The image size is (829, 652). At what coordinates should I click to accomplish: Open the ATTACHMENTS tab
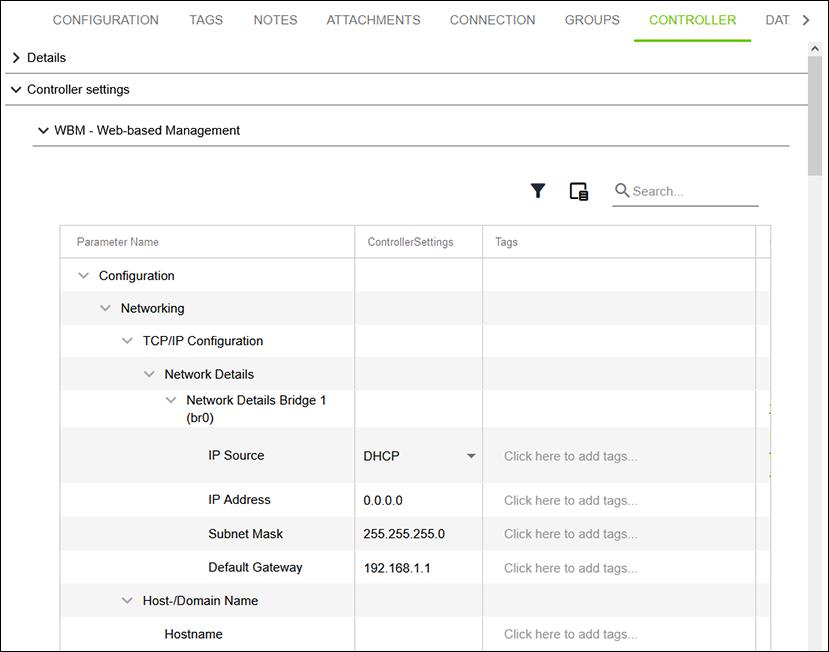pyautogui.click(x=373, y=20)
